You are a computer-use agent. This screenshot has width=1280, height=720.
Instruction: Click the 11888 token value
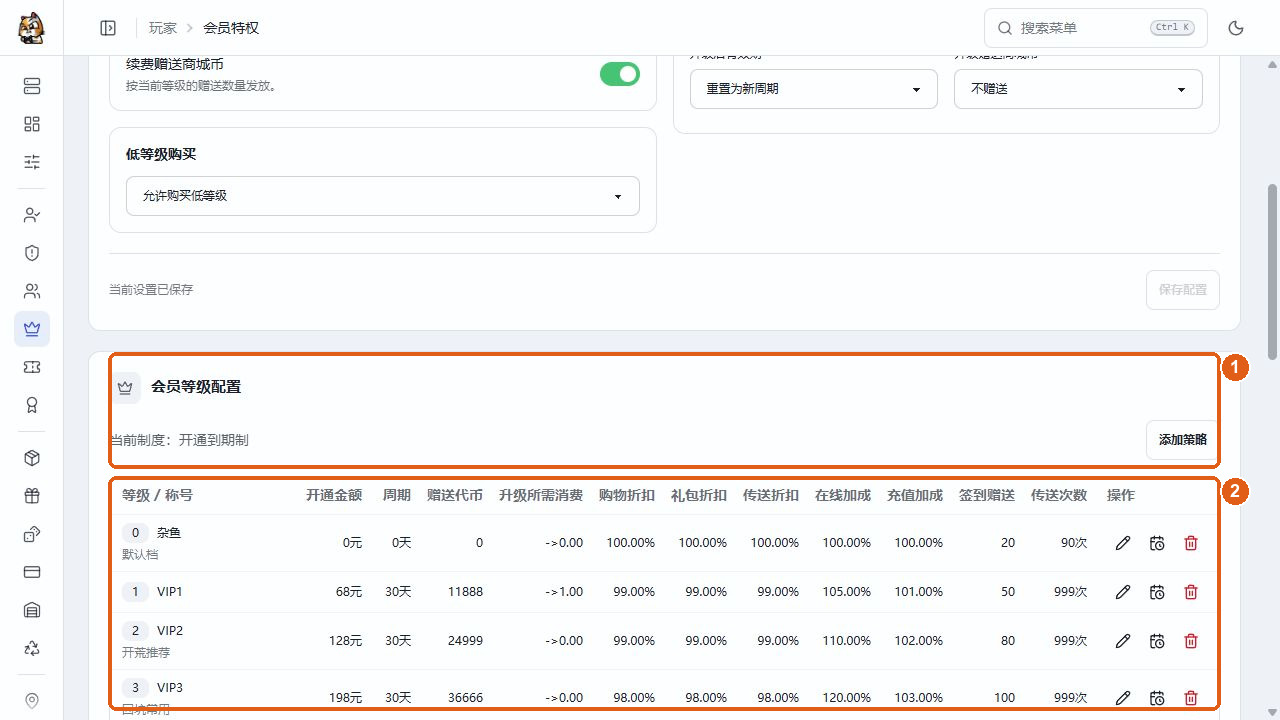pyautogui.click(x=465, y=592)
